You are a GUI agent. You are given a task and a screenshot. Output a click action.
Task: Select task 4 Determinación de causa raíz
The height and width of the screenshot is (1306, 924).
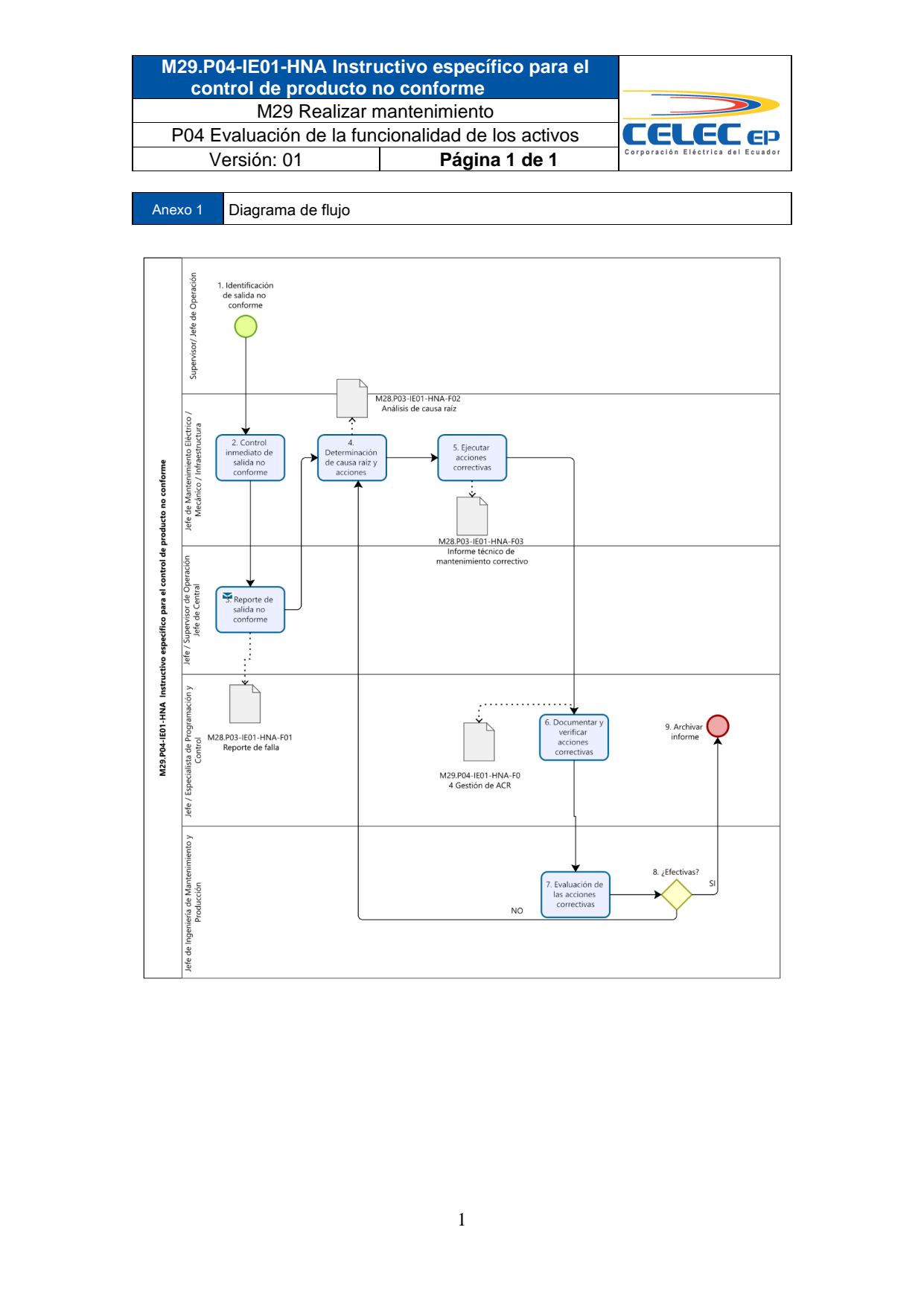click(x=351, y=458)
